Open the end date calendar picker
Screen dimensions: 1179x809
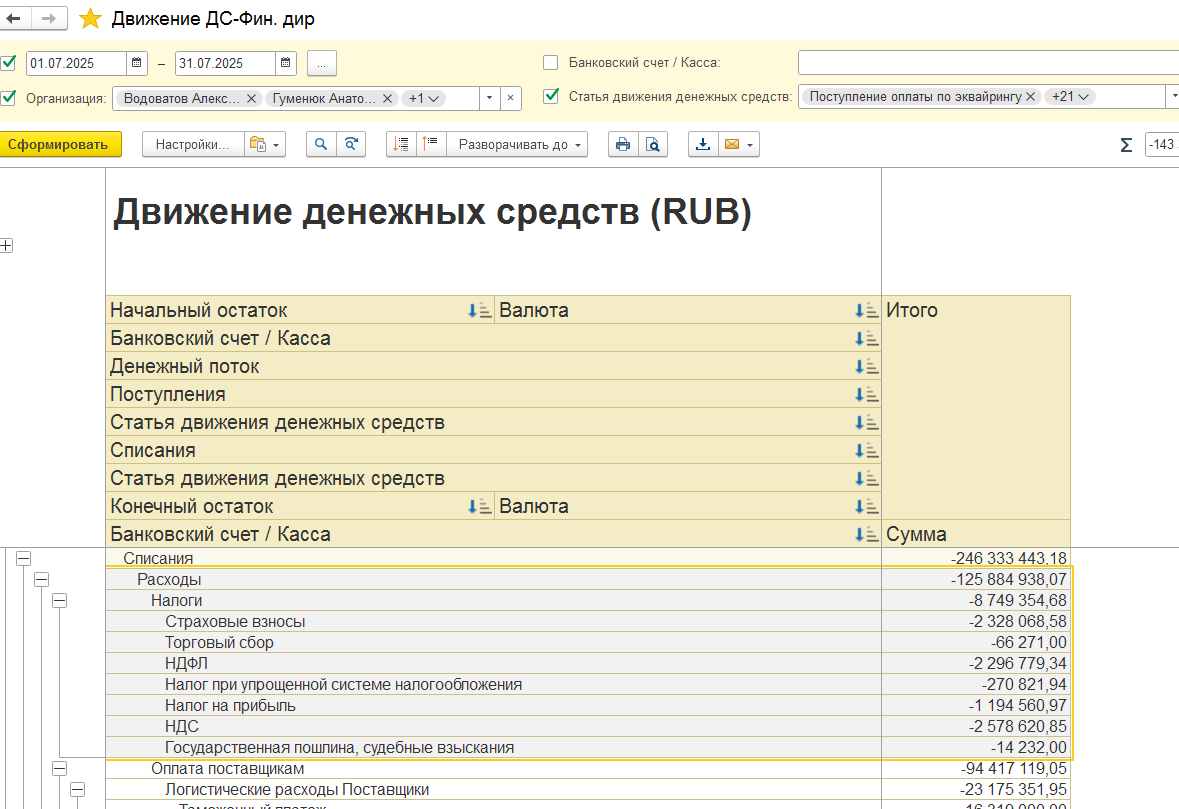[286, 63]
